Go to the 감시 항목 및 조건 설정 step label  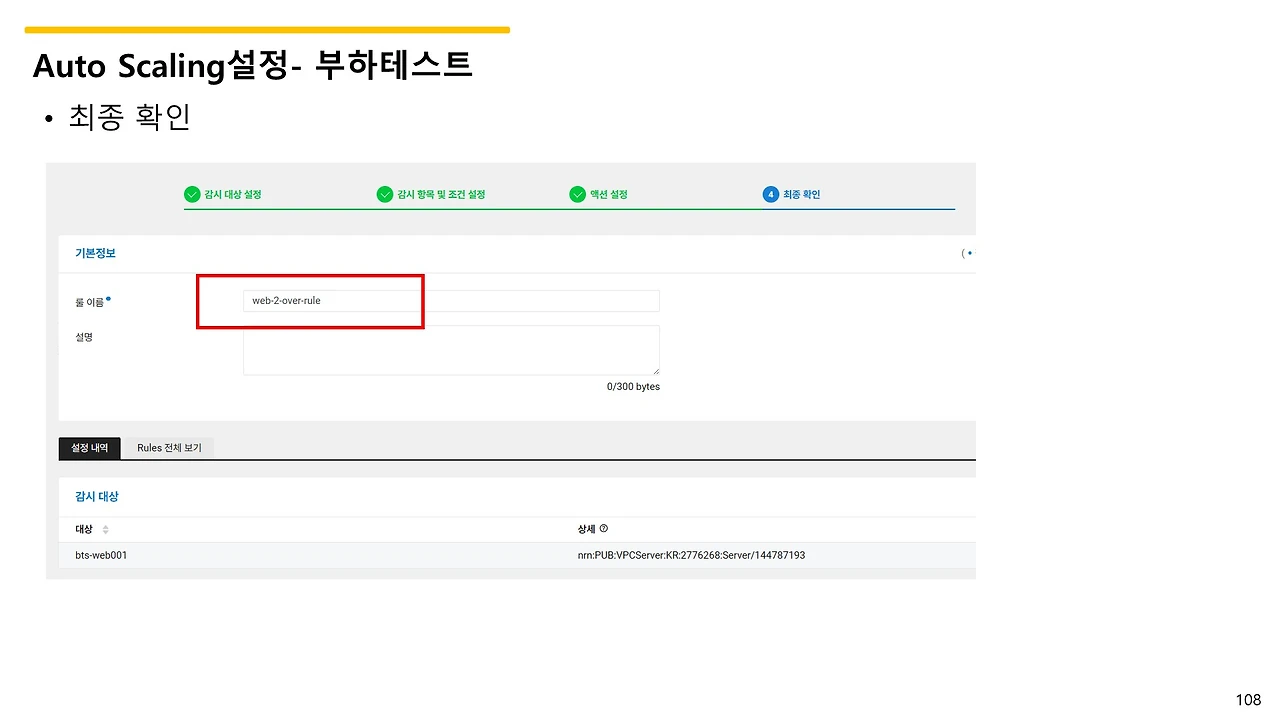(441, 194)
